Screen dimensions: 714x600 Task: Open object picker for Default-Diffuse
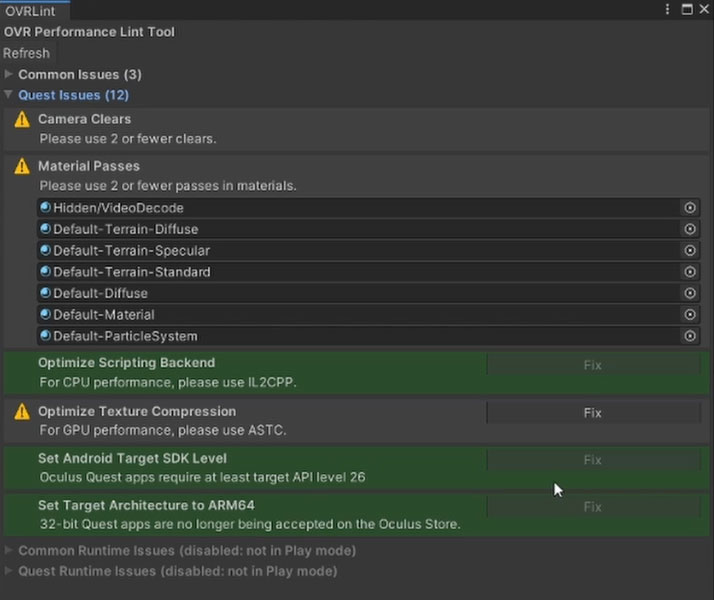[x=690, y=293]
